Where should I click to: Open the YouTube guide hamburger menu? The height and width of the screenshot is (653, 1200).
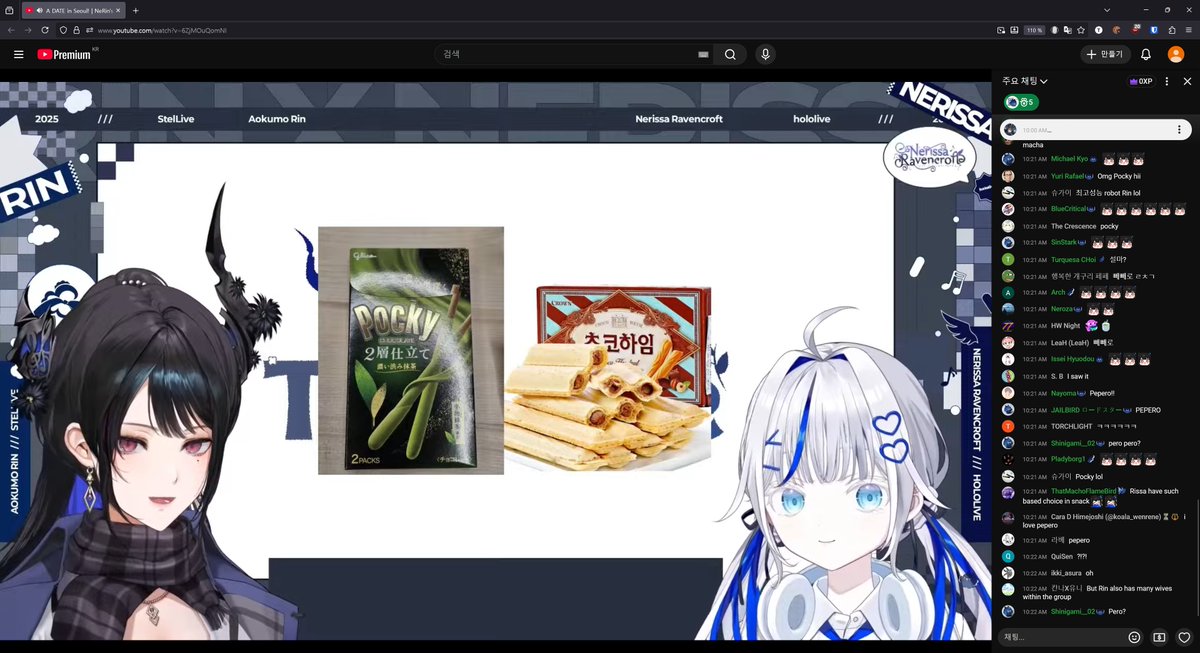pyautogui.click(x=19, y=54)
